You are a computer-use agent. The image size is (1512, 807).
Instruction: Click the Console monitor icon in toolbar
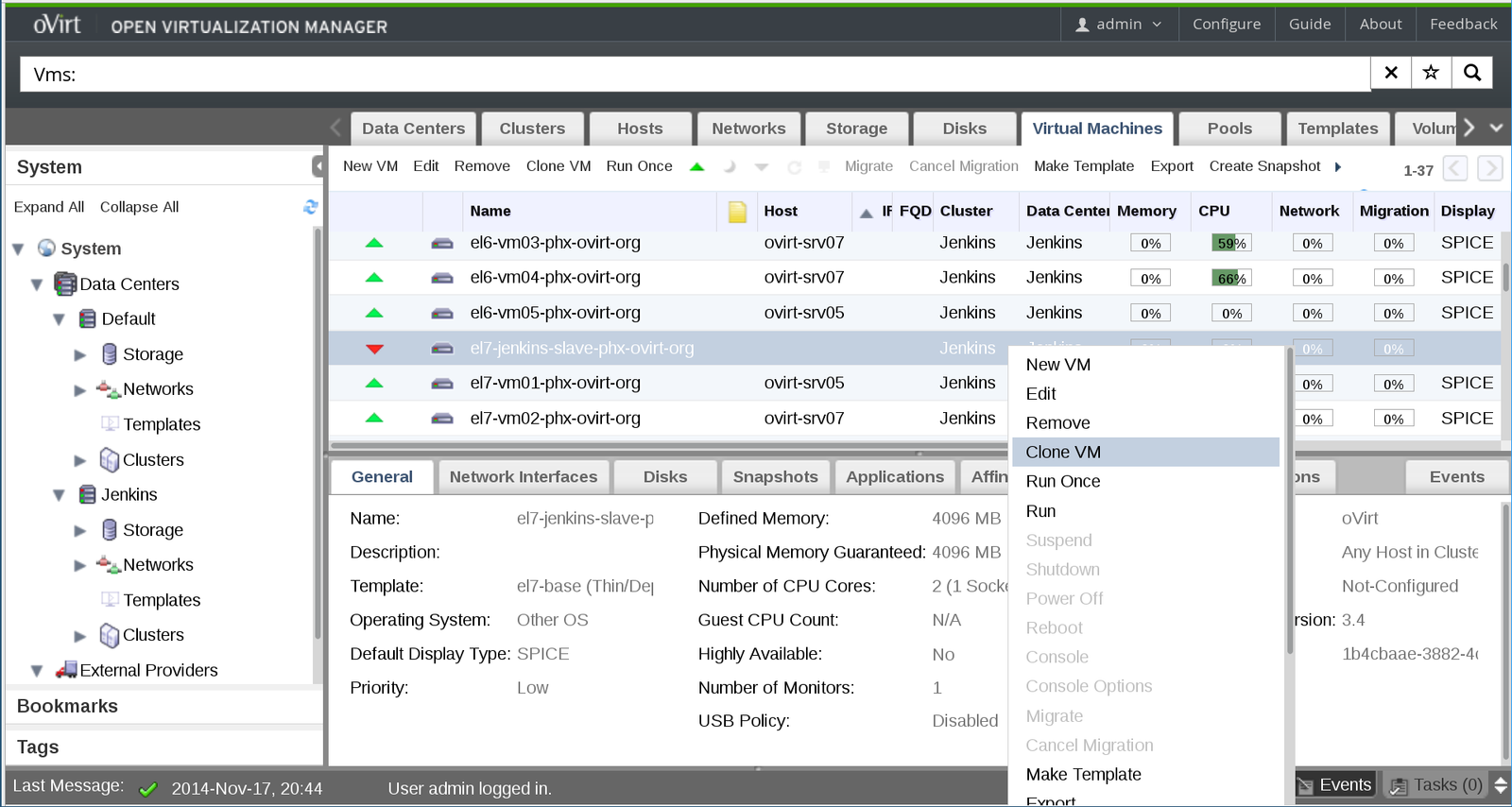pos(824,166)
